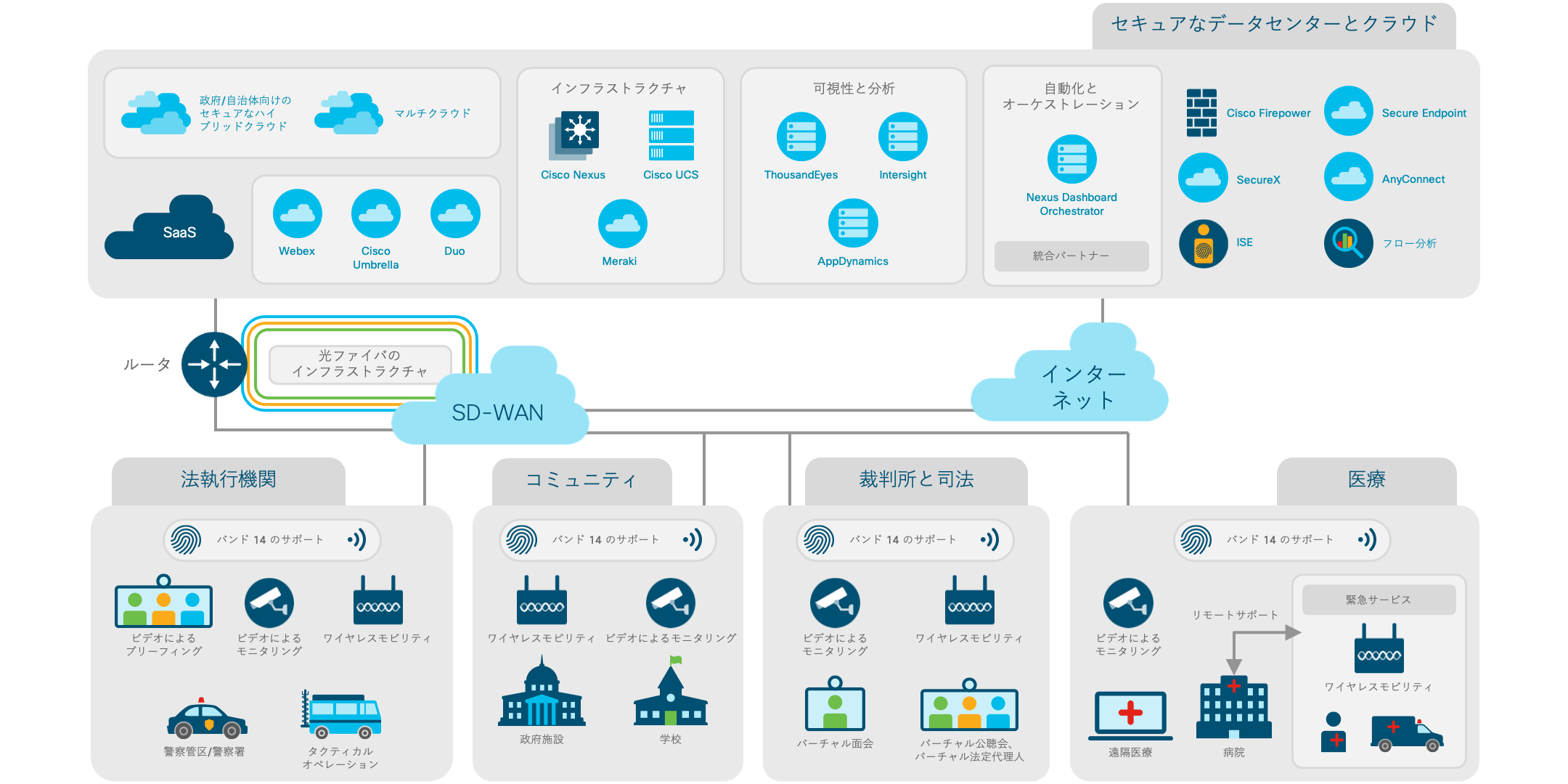Click the 自動化とオーケストレーション title
1568x784 pixels.
click(1071, 97)
